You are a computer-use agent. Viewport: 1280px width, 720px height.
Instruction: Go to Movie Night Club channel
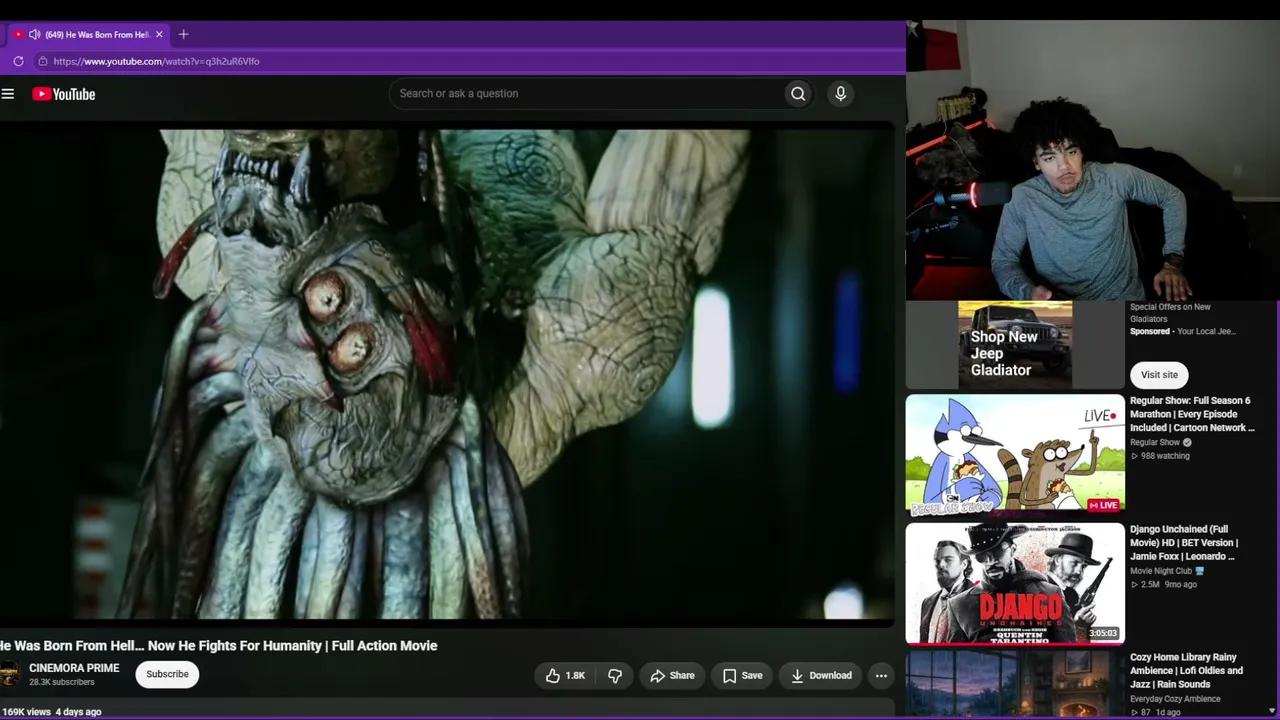coord(1161,571)
